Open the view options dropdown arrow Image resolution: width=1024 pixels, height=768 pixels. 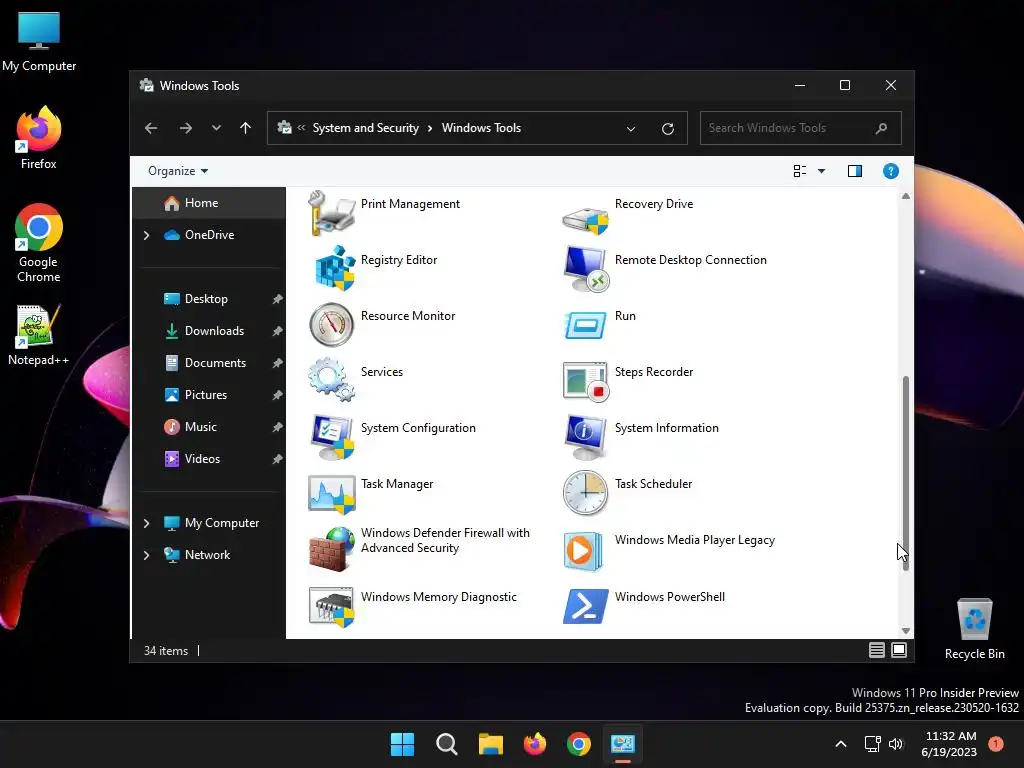coord(822,171)
